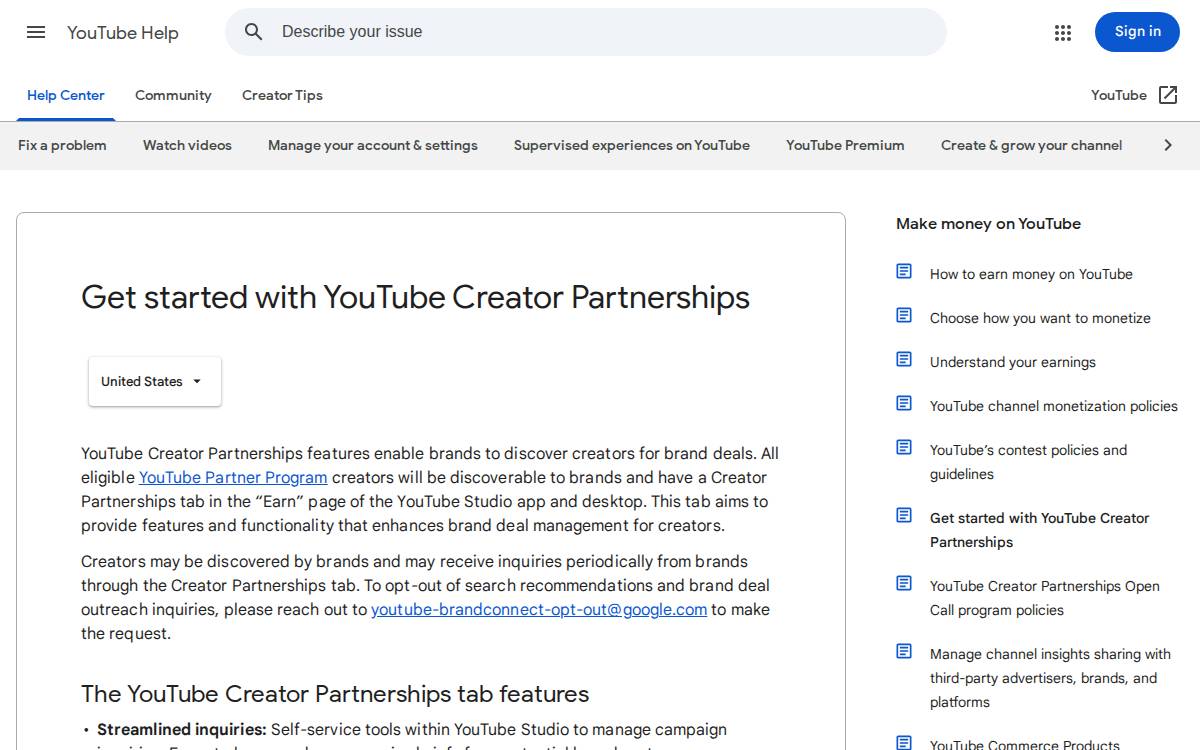
Task: Switch to the Community tab
Action: 173,96
